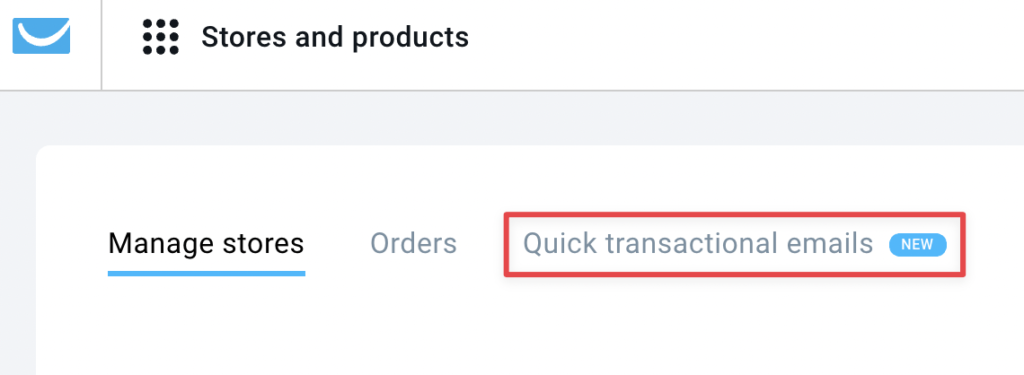The image size is (1024, 375).
Task: Click the Stores and products heading
Action: tap(335, 37)
